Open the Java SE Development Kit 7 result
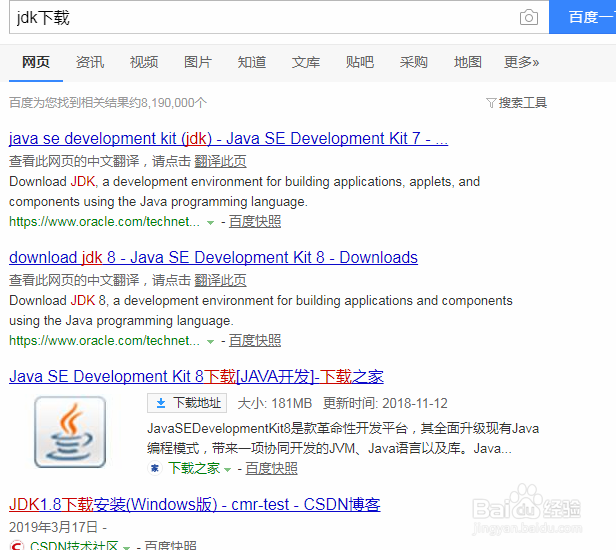The height and width of the screenshot is (550, 616). click(x=228, y=138)
